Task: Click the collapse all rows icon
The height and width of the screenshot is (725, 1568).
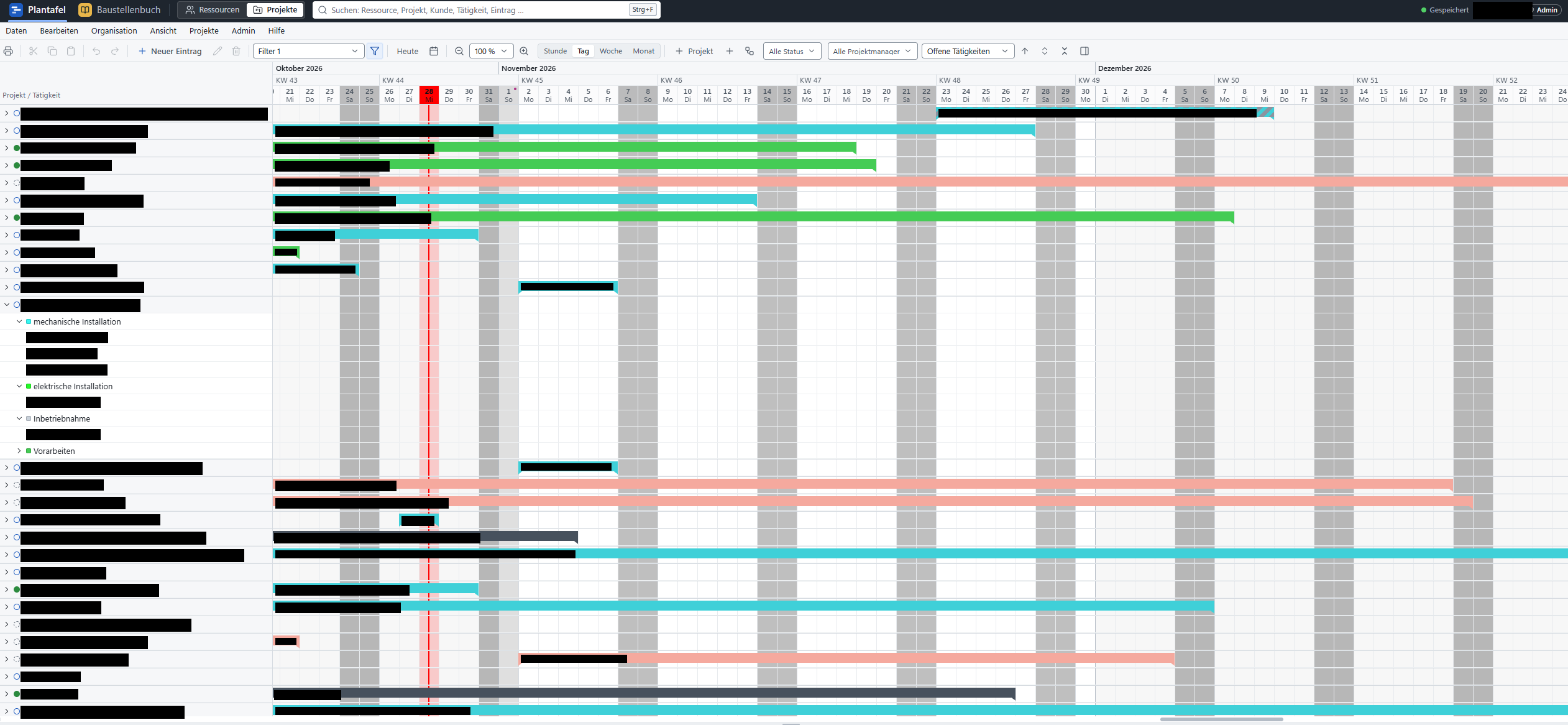Action: click(x=1065, y=51)
